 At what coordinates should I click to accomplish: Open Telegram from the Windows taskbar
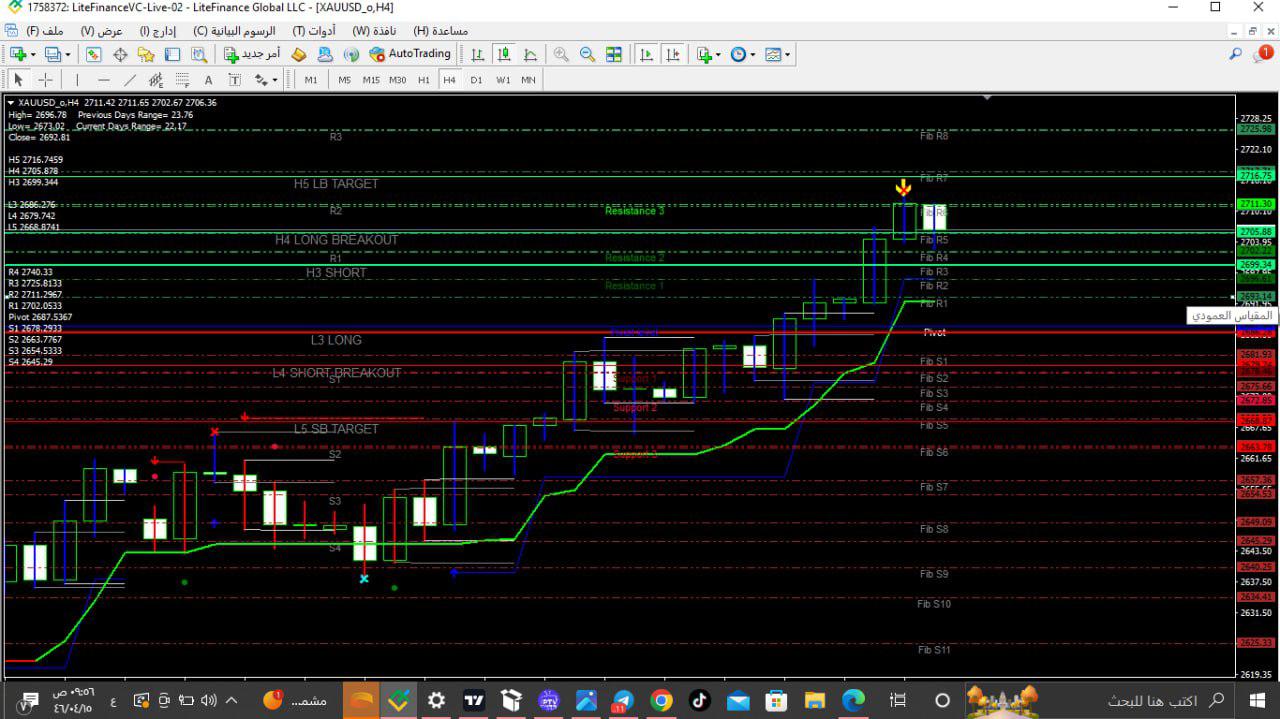coord(624,700)
